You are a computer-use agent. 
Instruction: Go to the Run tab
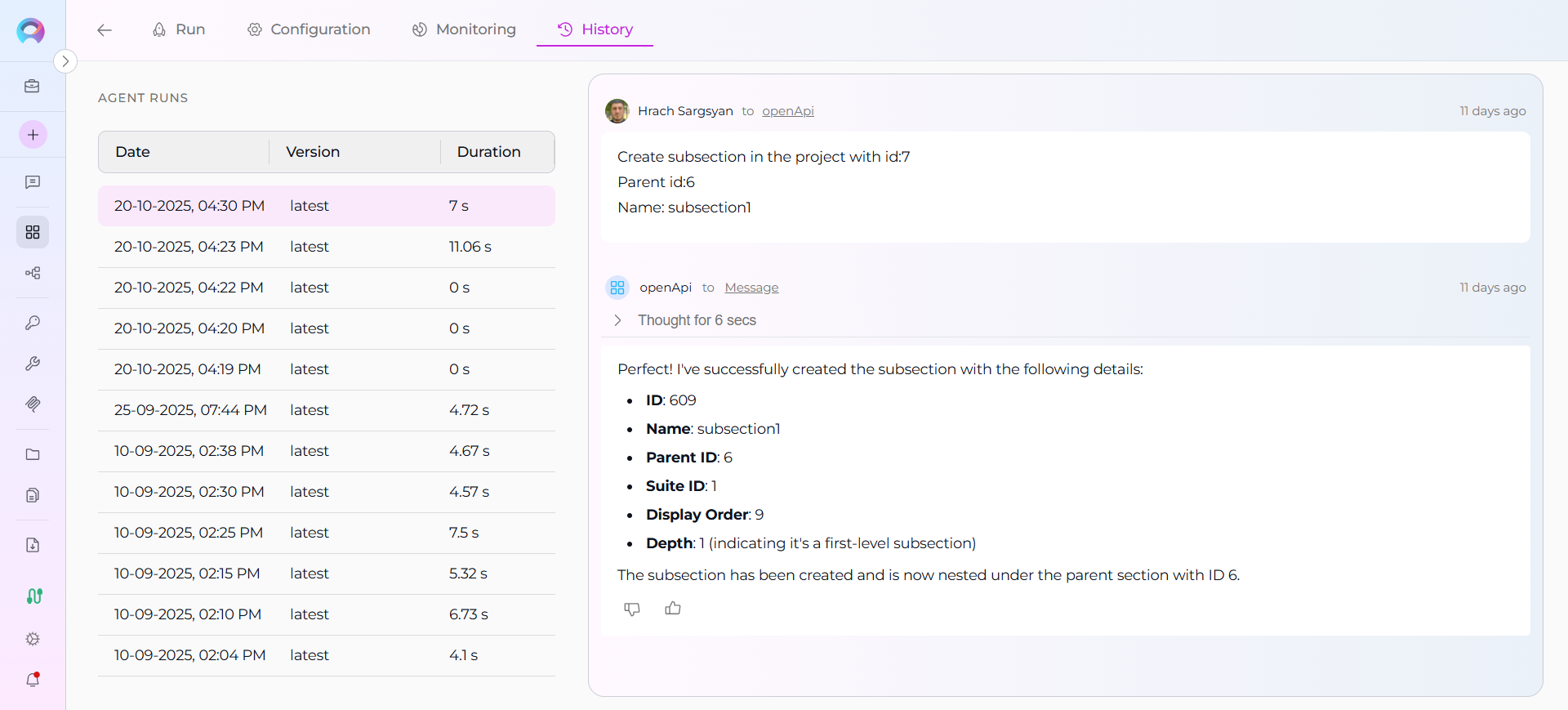coord(179,29)
